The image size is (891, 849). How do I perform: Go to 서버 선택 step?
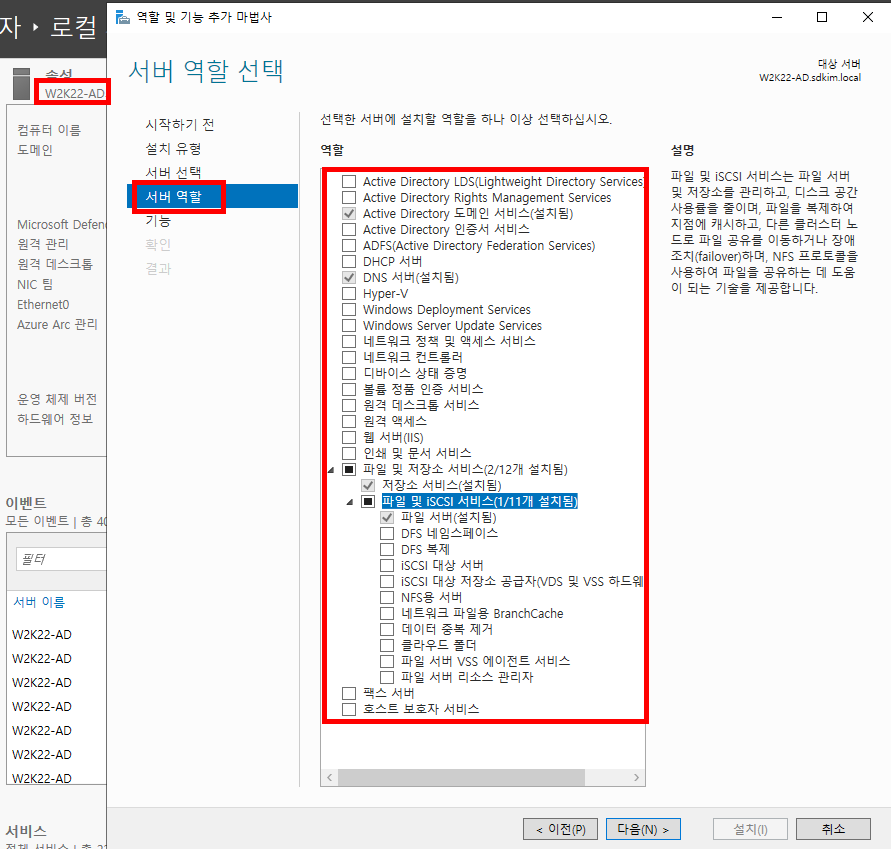[173, 173]
